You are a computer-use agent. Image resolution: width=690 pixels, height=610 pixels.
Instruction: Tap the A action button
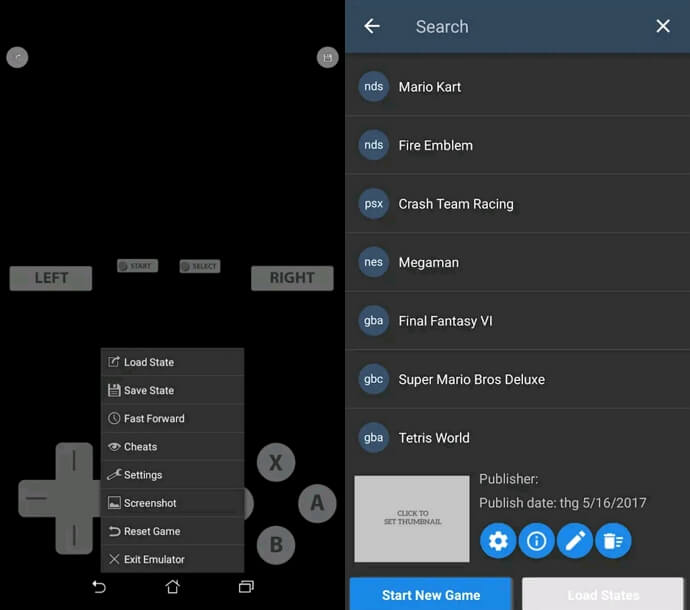(x=317, y=503)
